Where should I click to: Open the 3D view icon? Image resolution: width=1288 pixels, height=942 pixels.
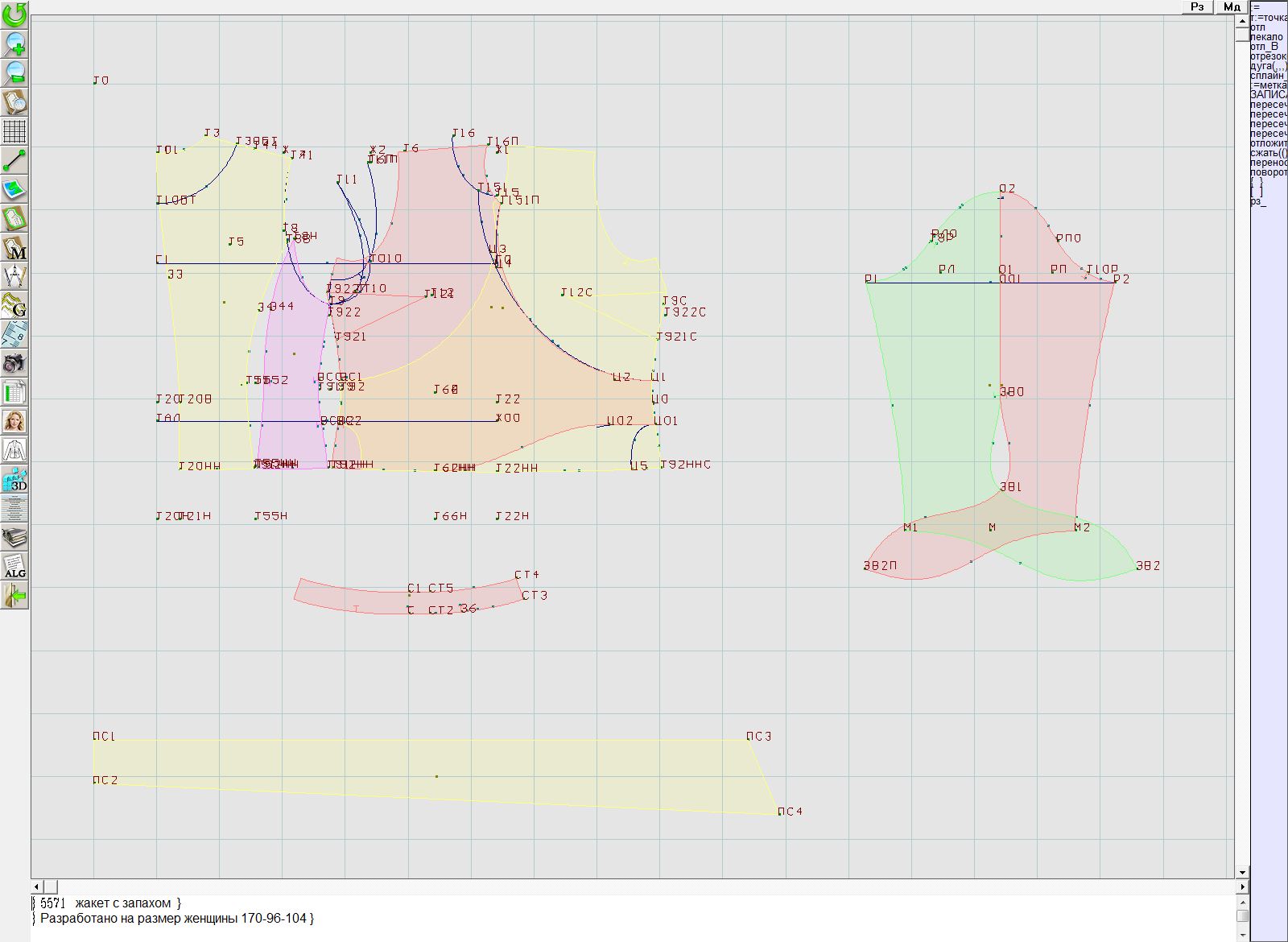[14, 480]
